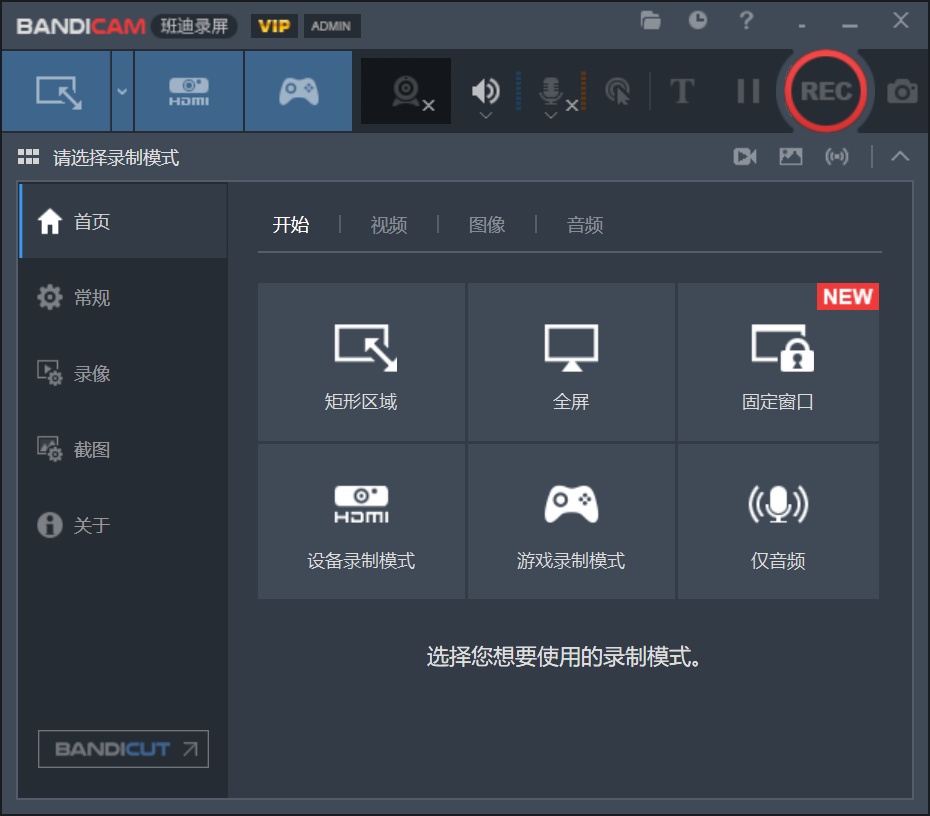Select the 仅音频 audio-only mode tile

pos(778,520)
